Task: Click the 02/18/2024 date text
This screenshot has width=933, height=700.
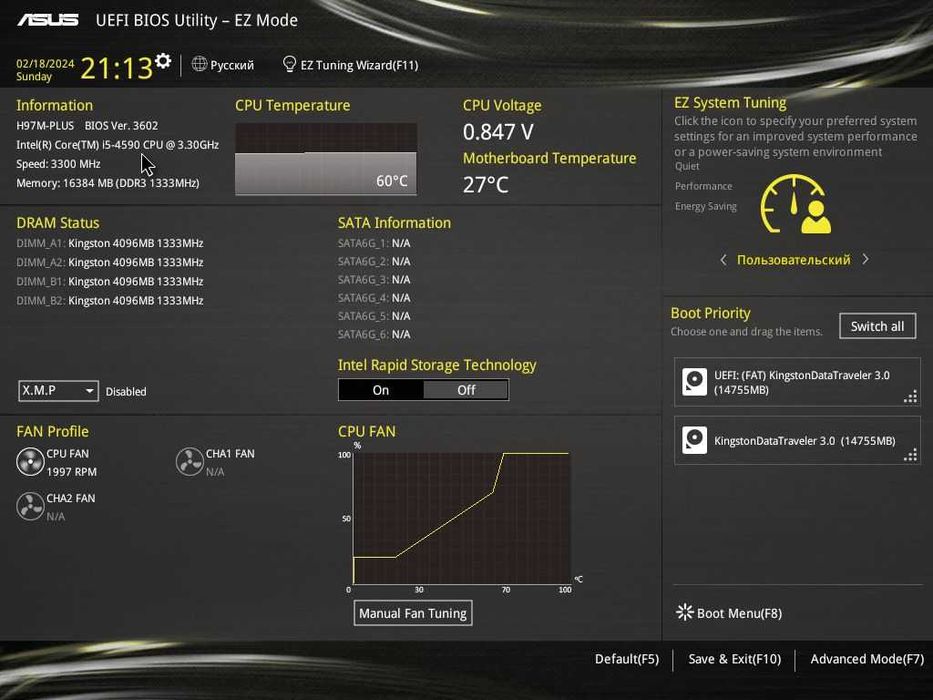Action: click(x=45, y=64)
